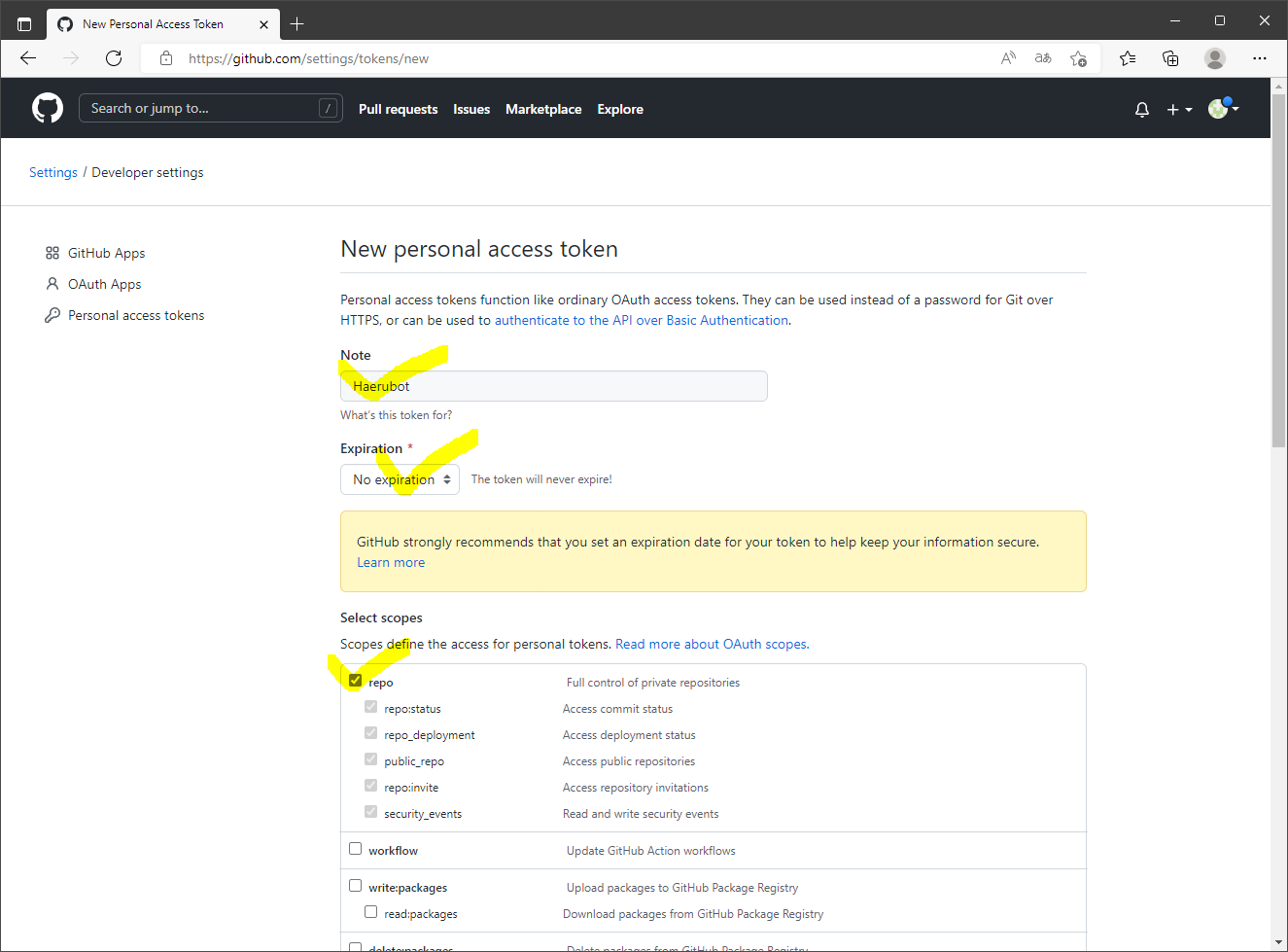
Task: Toggle the repo:status checkbox
Action: point(370,707)
